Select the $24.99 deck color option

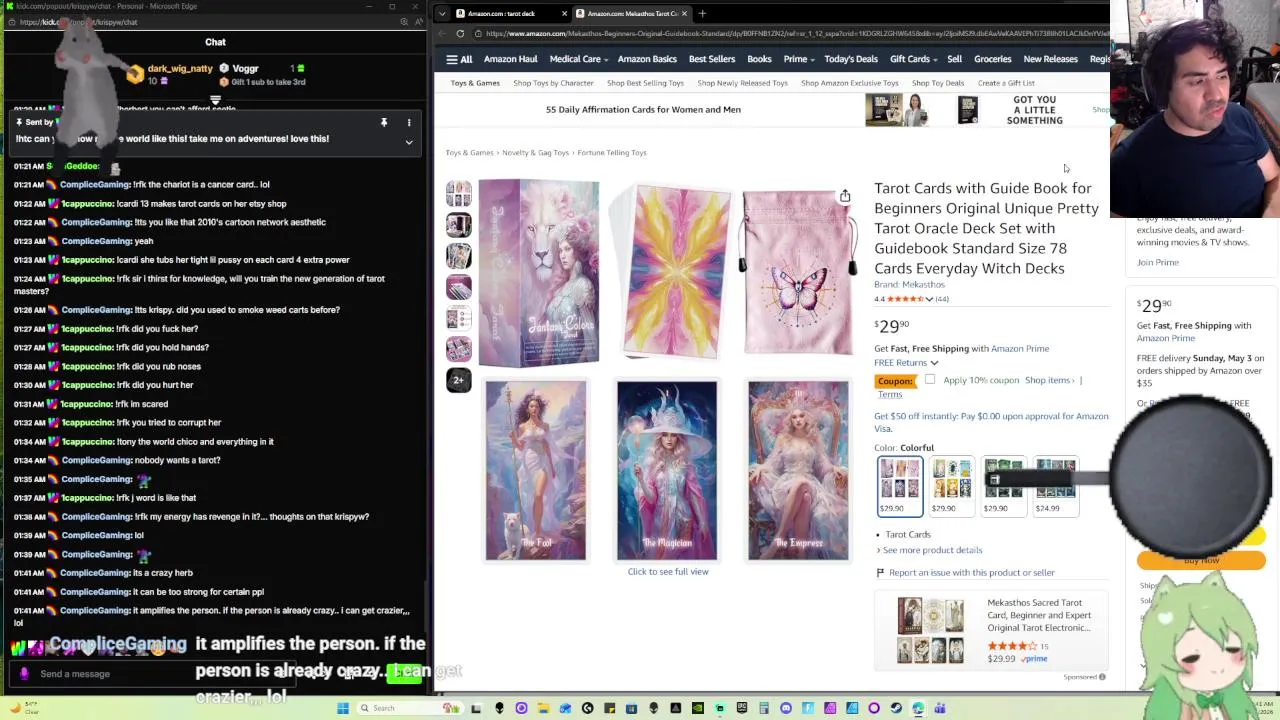click(x=1055, y=485)
